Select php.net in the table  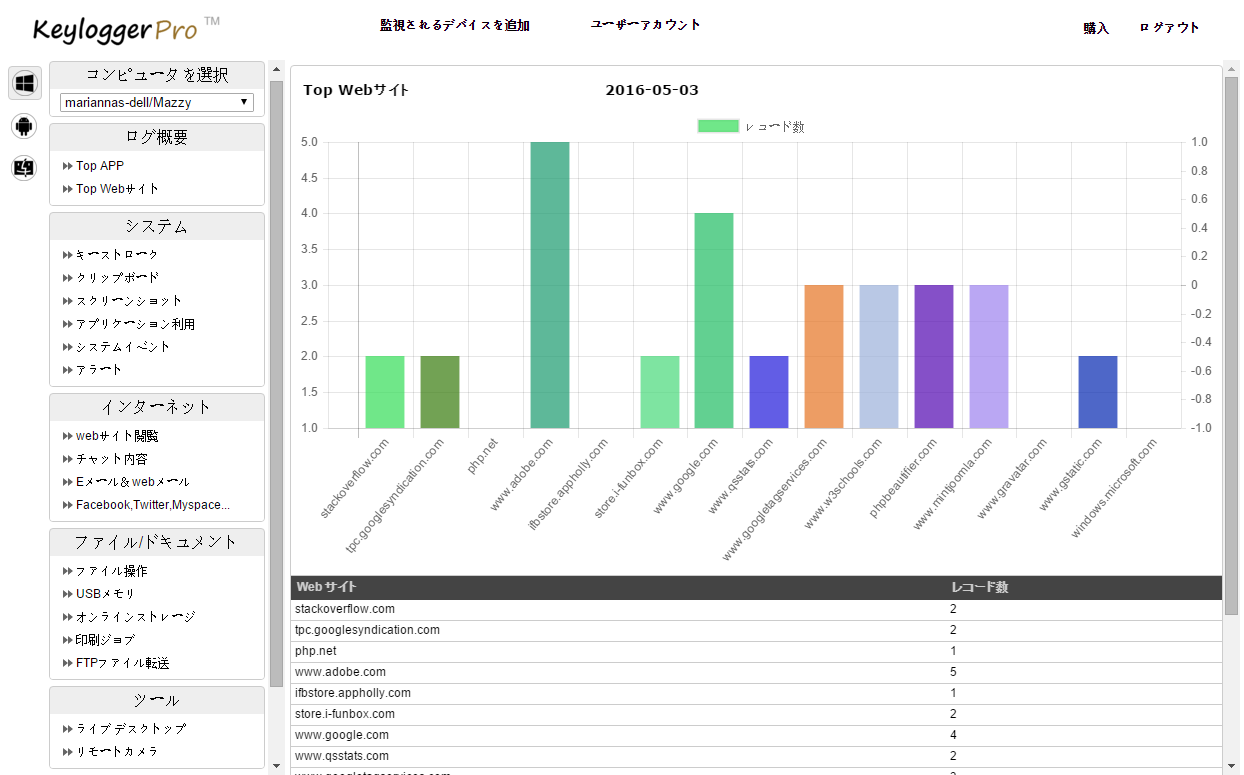pyautogui.click(x=316, y=651)
